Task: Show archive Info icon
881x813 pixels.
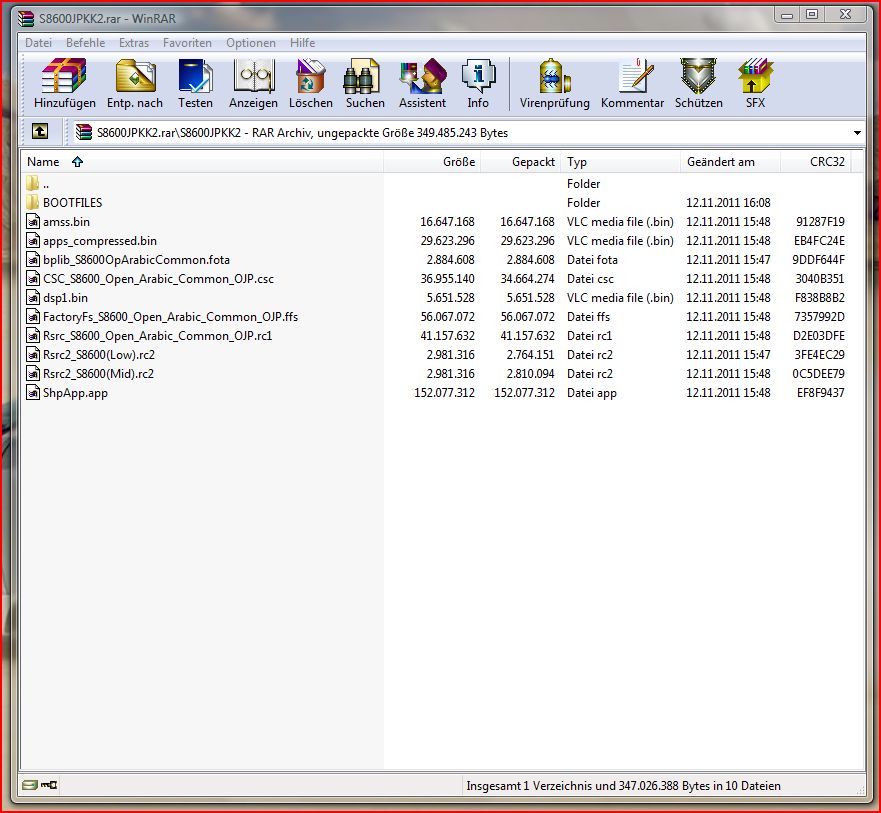Action: [x=478, y=76]
